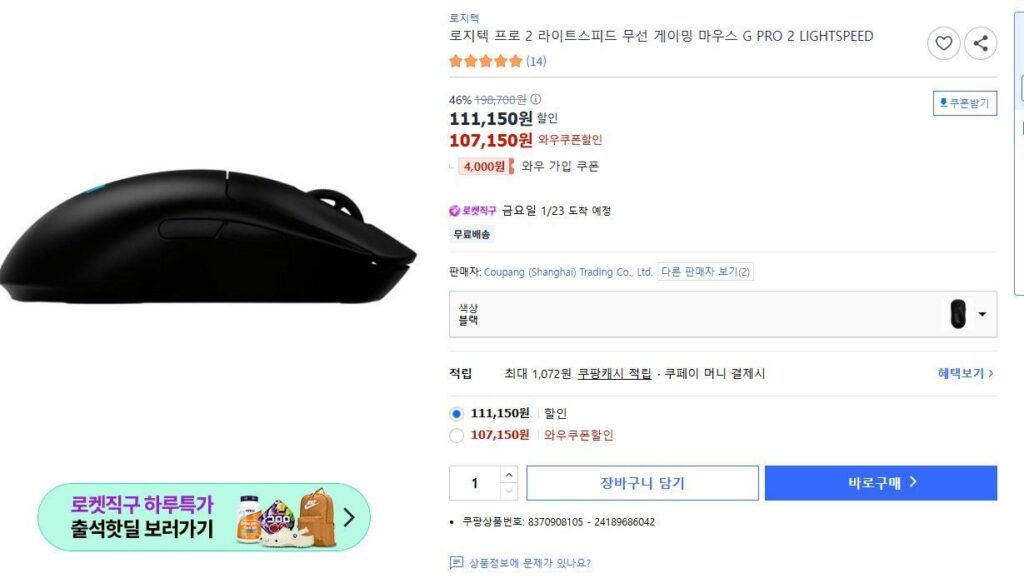Select the 107,150원 와우쿠폰할인 radio button

pos(456,435)
